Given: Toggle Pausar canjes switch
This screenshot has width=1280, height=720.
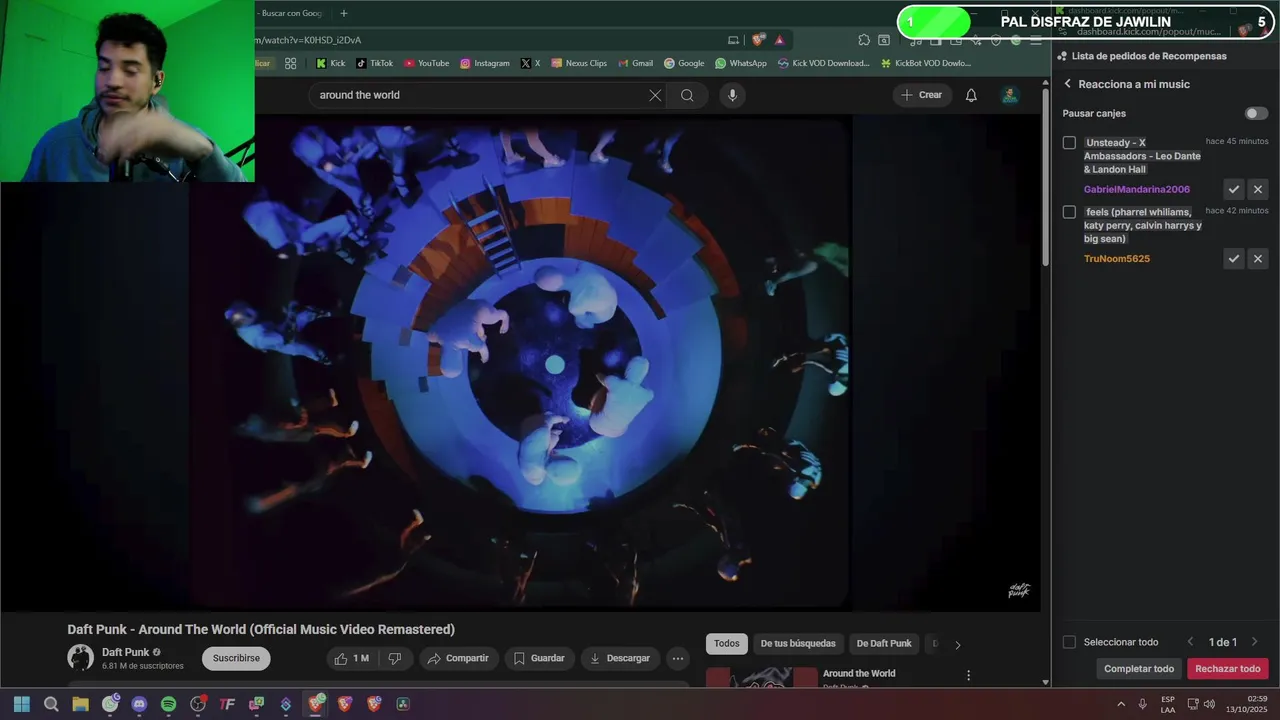Looking at the screenshot, I should point(1256,113).
